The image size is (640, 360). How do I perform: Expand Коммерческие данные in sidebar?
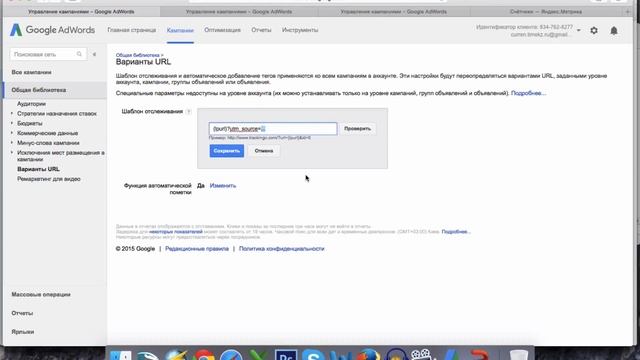[x=12, y=133]
